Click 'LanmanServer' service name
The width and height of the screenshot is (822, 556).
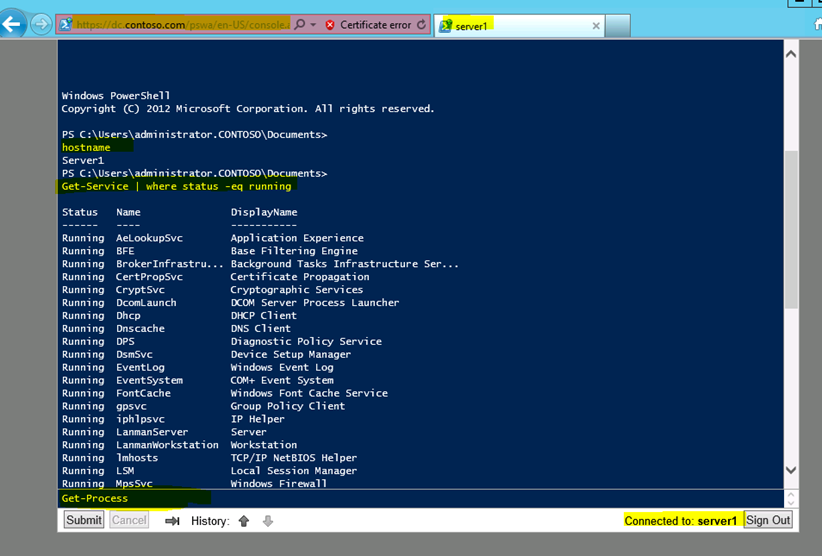point(152,432)
